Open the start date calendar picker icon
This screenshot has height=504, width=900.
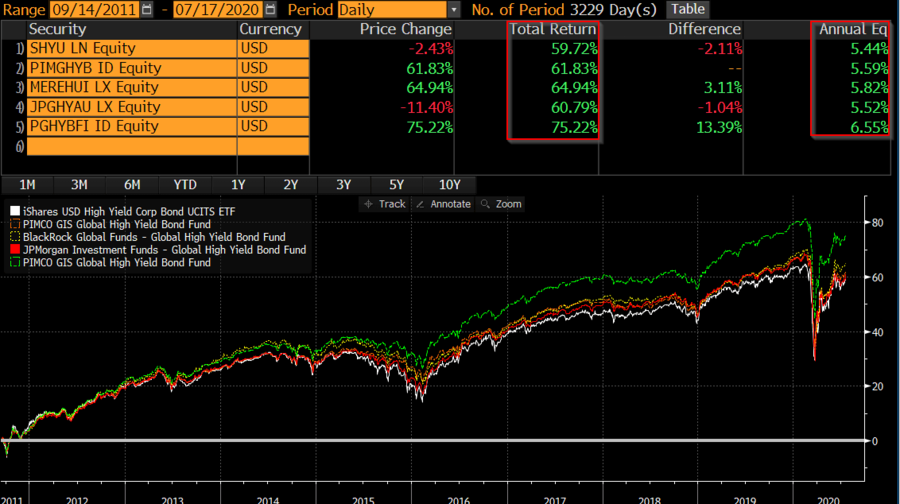(x=147, y=9)
